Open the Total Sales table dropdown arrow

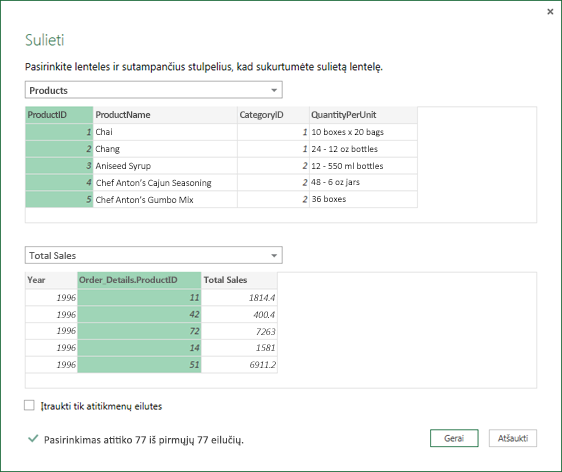pos(274,256)
